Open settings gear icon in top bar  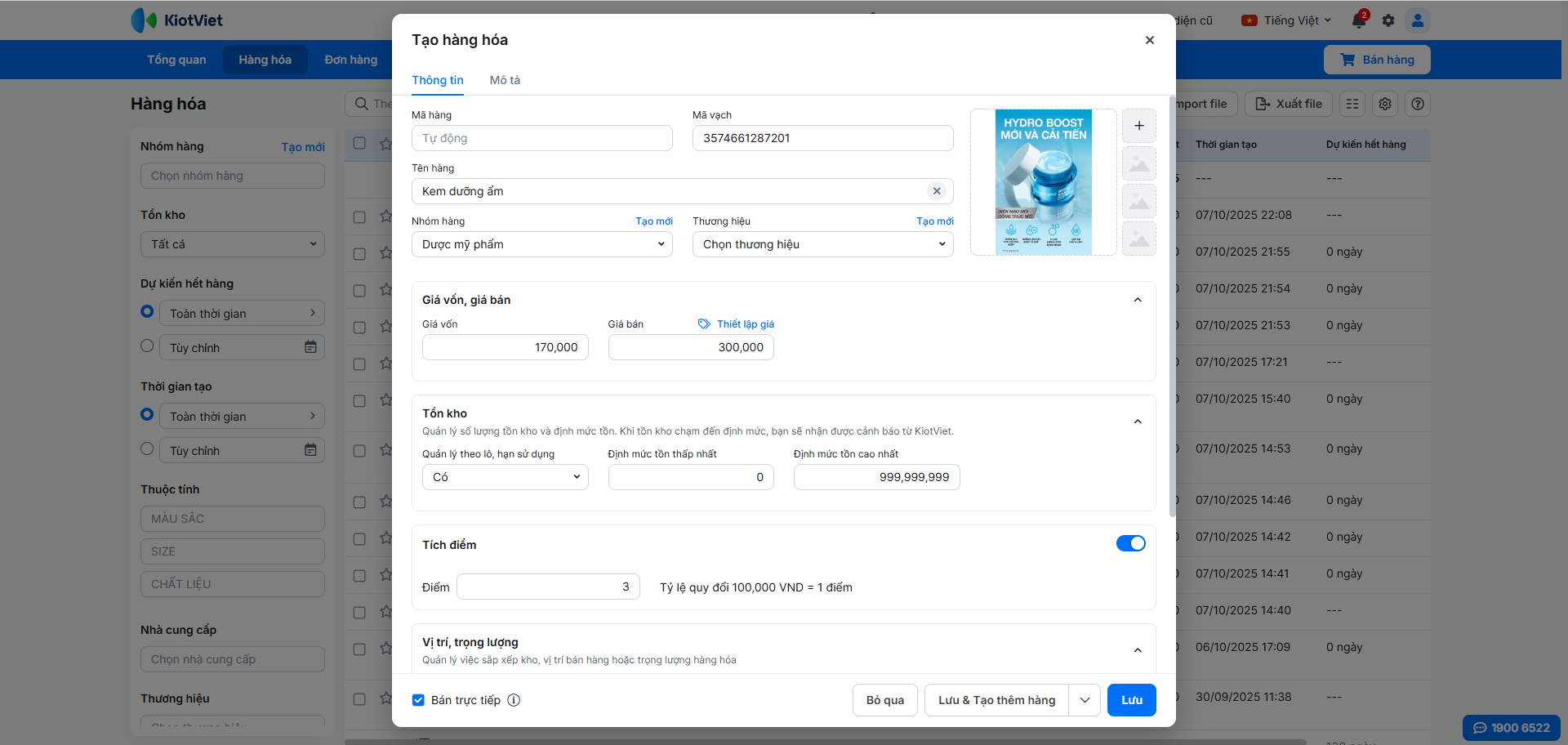(1388, 20)
